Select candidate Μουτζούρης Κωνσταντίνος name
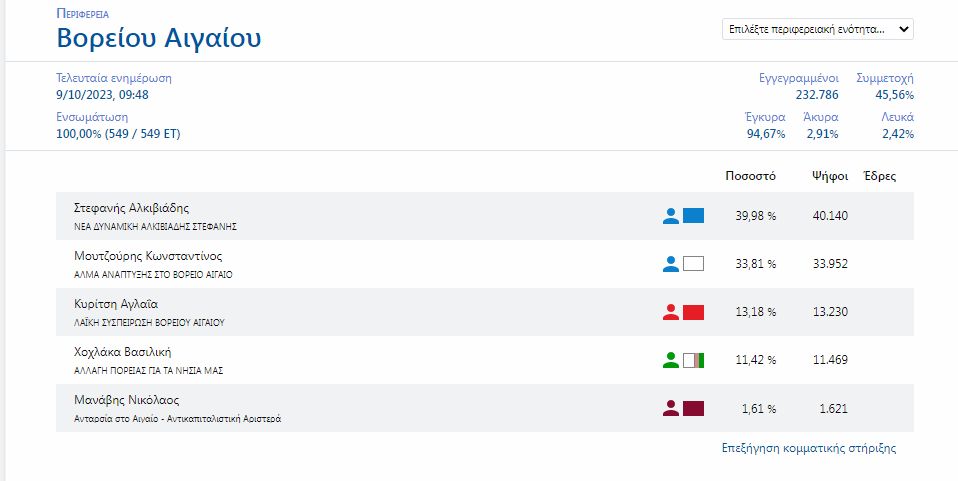958x481 pixels. 148,256
